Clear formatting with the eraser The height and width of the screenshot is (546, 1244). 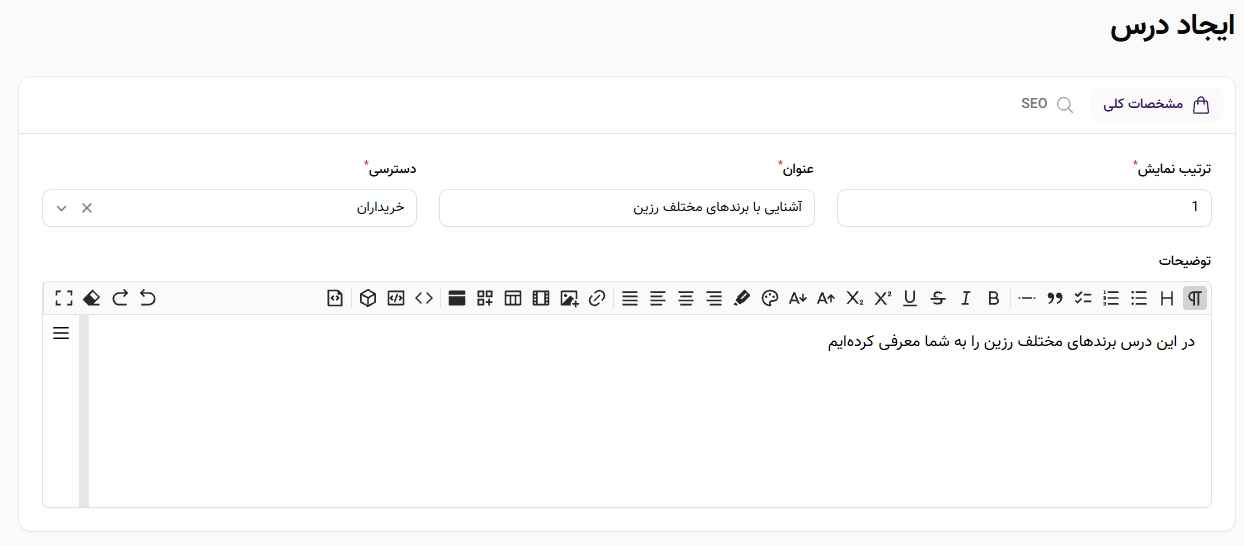(x=92, y=298)
